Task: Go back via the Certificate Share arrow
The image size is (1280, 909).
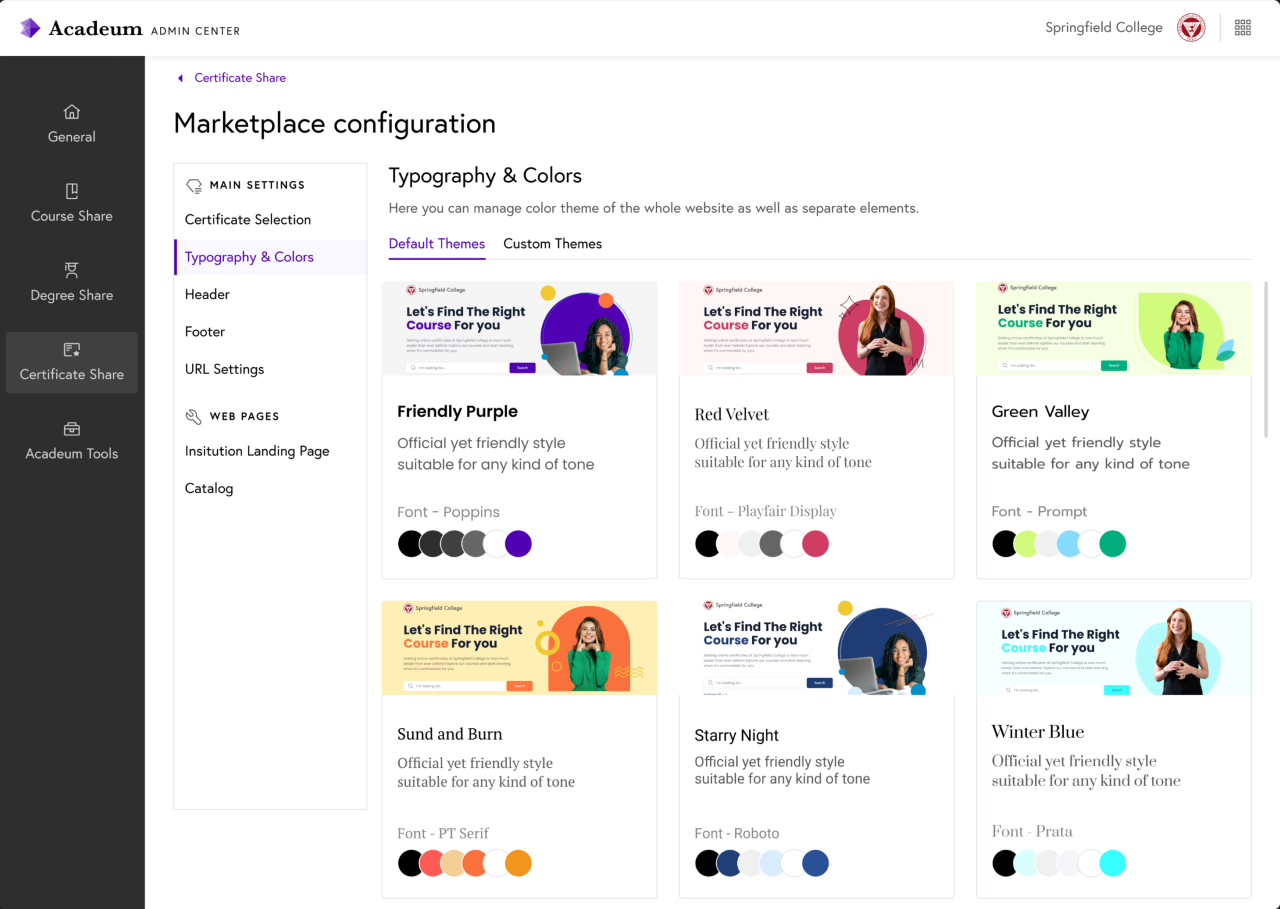Action: click(x=181, y=78)
